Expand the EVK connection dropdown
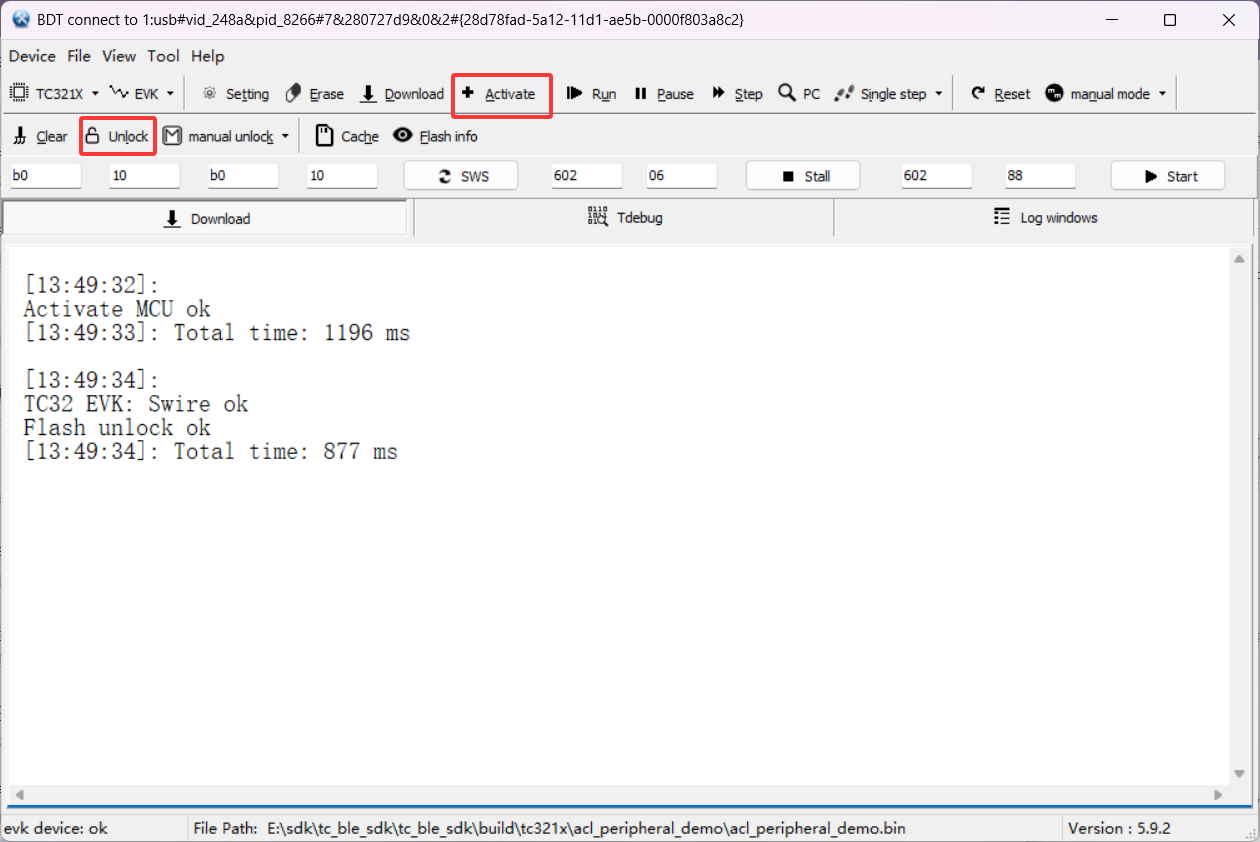Viewport: 1260px width, 842px height. coord(142,94)
